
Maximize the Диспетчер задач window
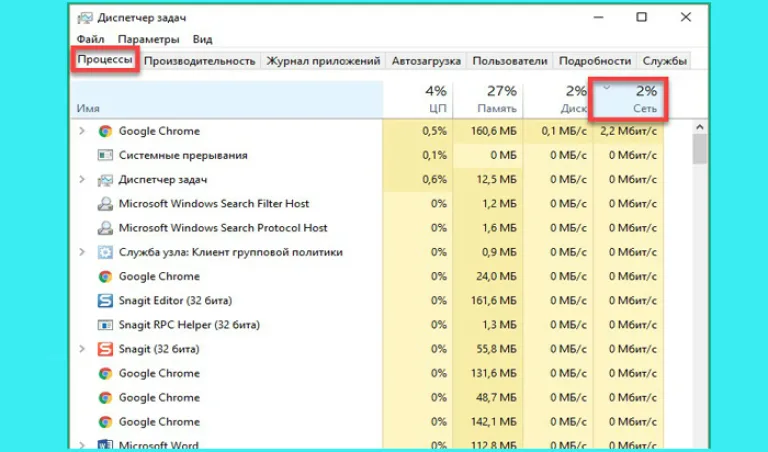pos(641,17)
